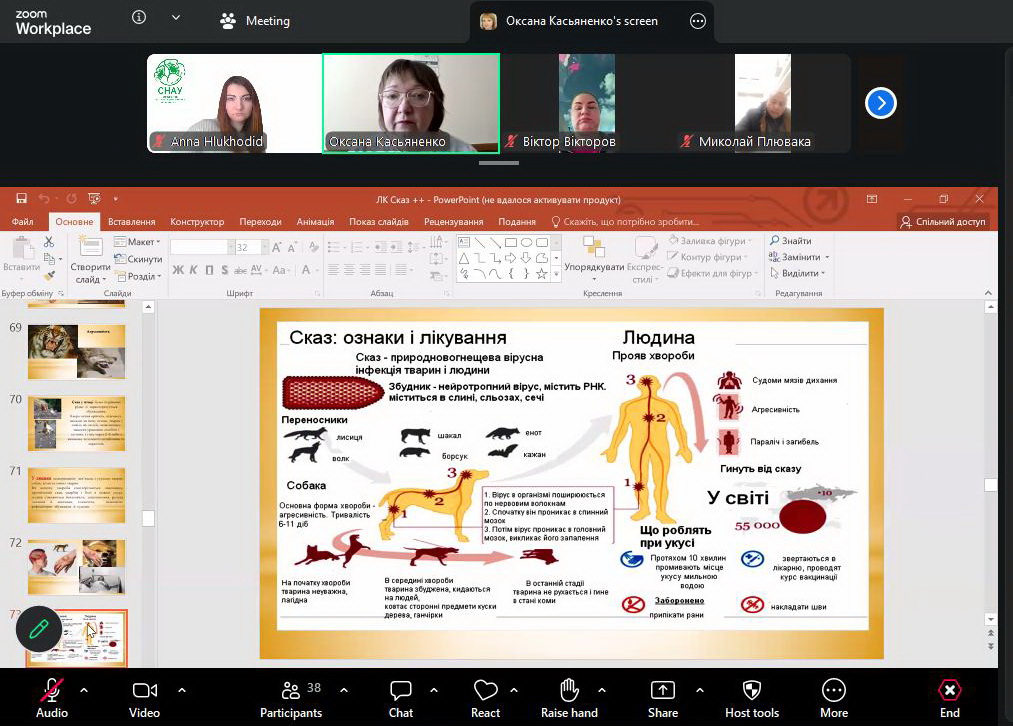Open screen share options for Оксана Касьяненко
The image size is (1013, 726).
698,21
